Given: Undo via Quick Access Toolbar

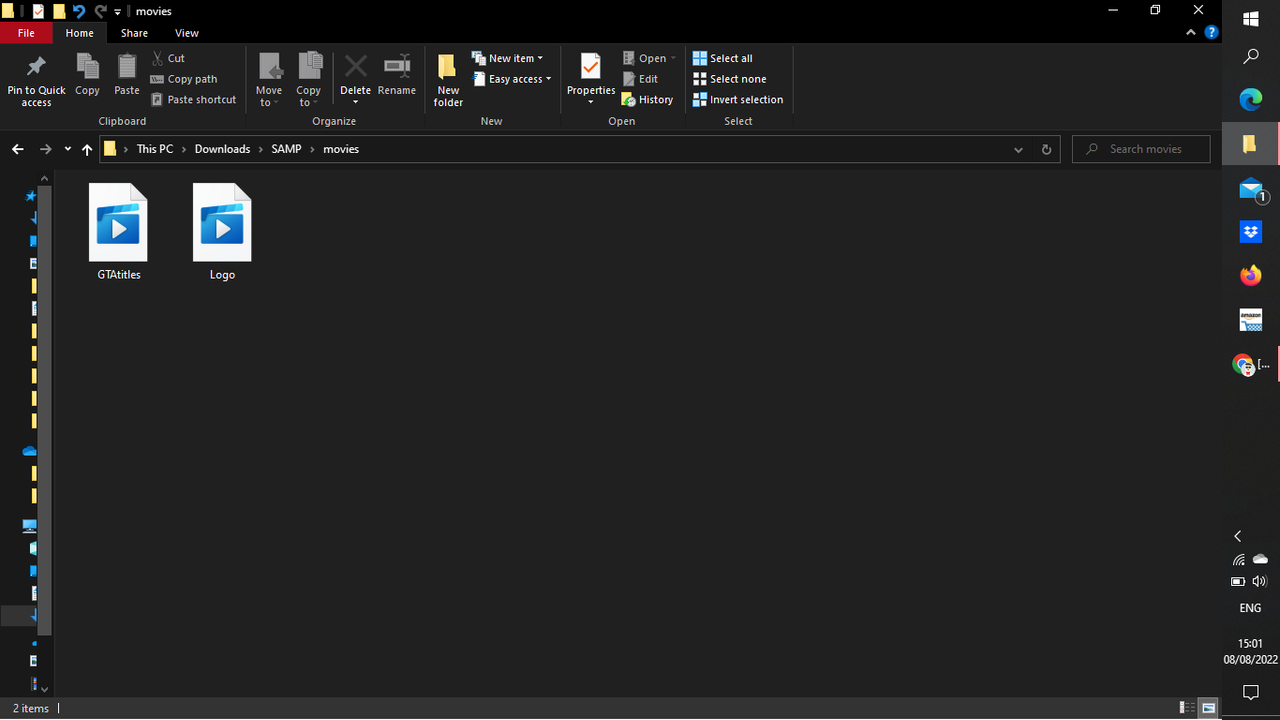Looking at the screenshot, I should [79, 11].
